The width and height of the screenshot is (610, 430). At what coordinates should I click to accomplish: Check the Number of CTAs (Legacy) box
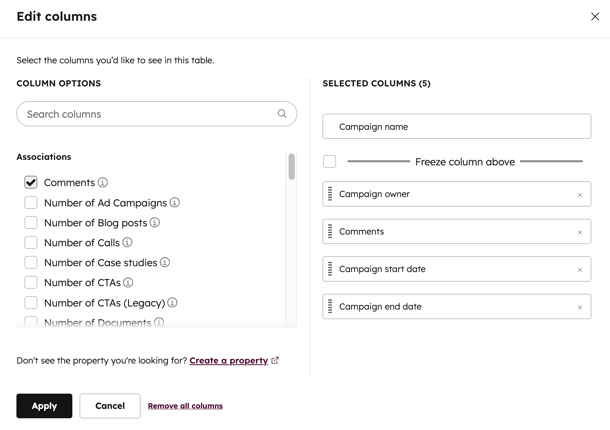coord(31,303)
